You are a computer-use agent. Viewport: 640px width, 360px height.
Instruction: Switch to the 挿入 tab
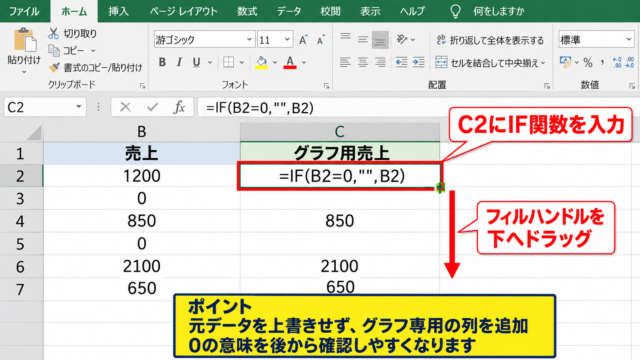pyautogui.click(x=118, y=11)
